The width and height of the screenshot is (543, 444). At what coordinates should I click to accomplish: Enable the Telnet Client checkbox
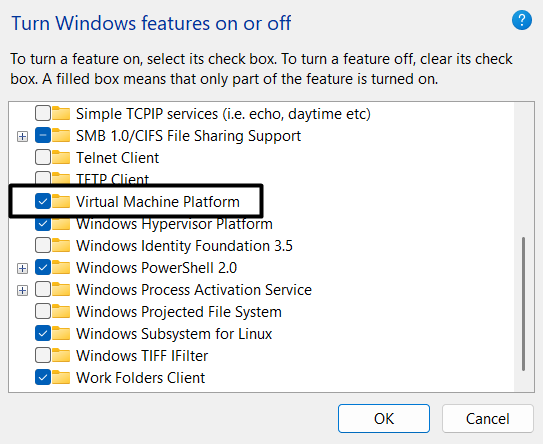(43, 157)
